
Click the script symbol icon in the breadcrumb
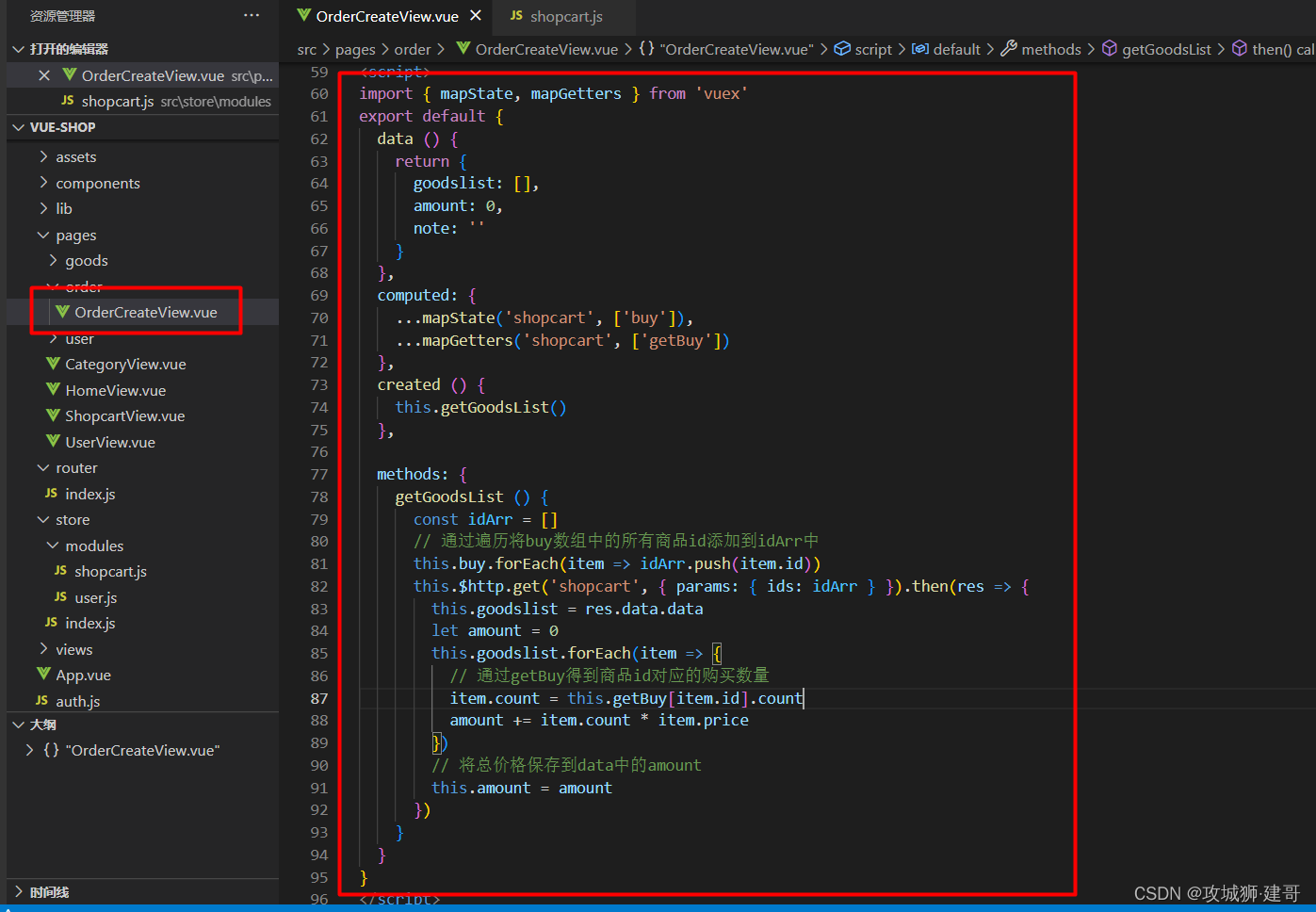tap(842, 49)
